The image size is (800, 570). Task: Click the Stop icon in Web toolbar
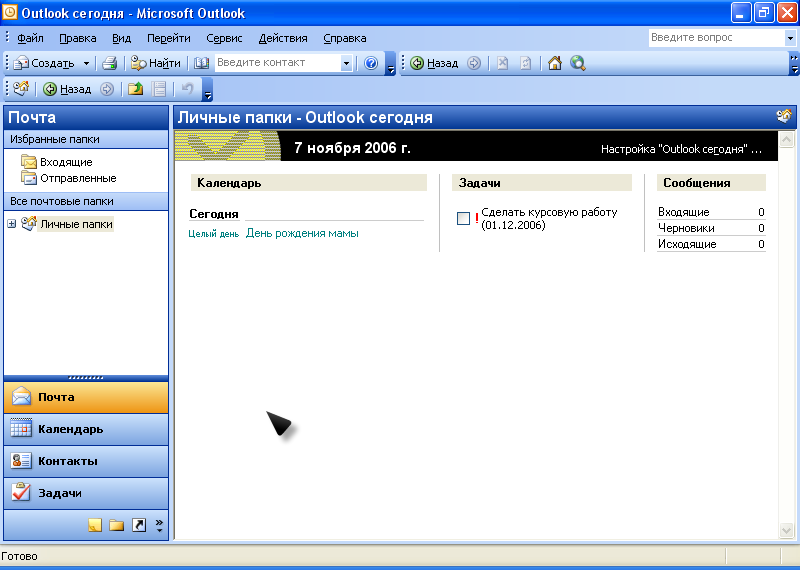503,63
